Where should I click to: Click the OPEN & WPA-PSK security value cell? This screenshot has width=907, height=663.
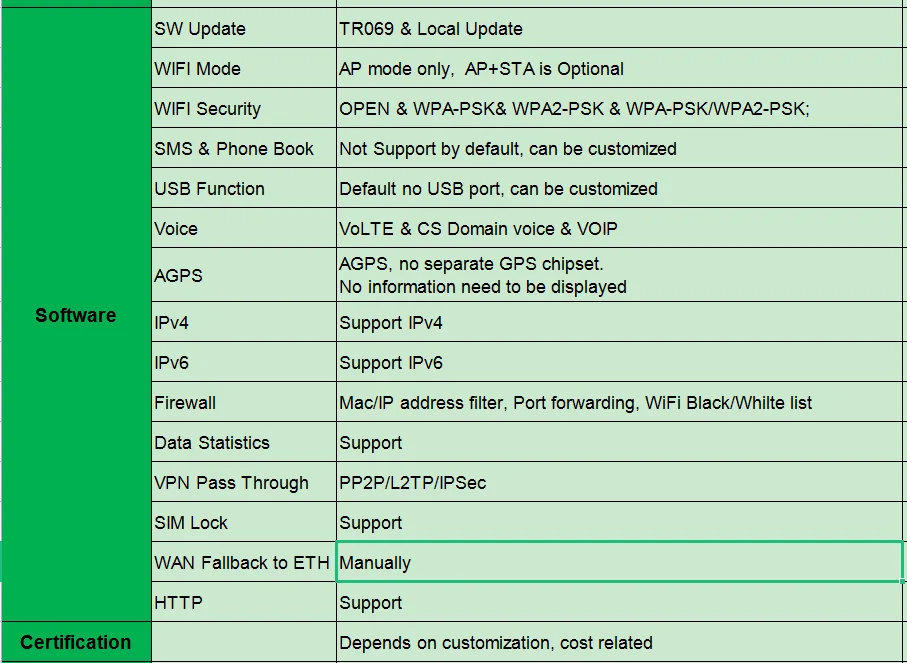click(620, 109)
